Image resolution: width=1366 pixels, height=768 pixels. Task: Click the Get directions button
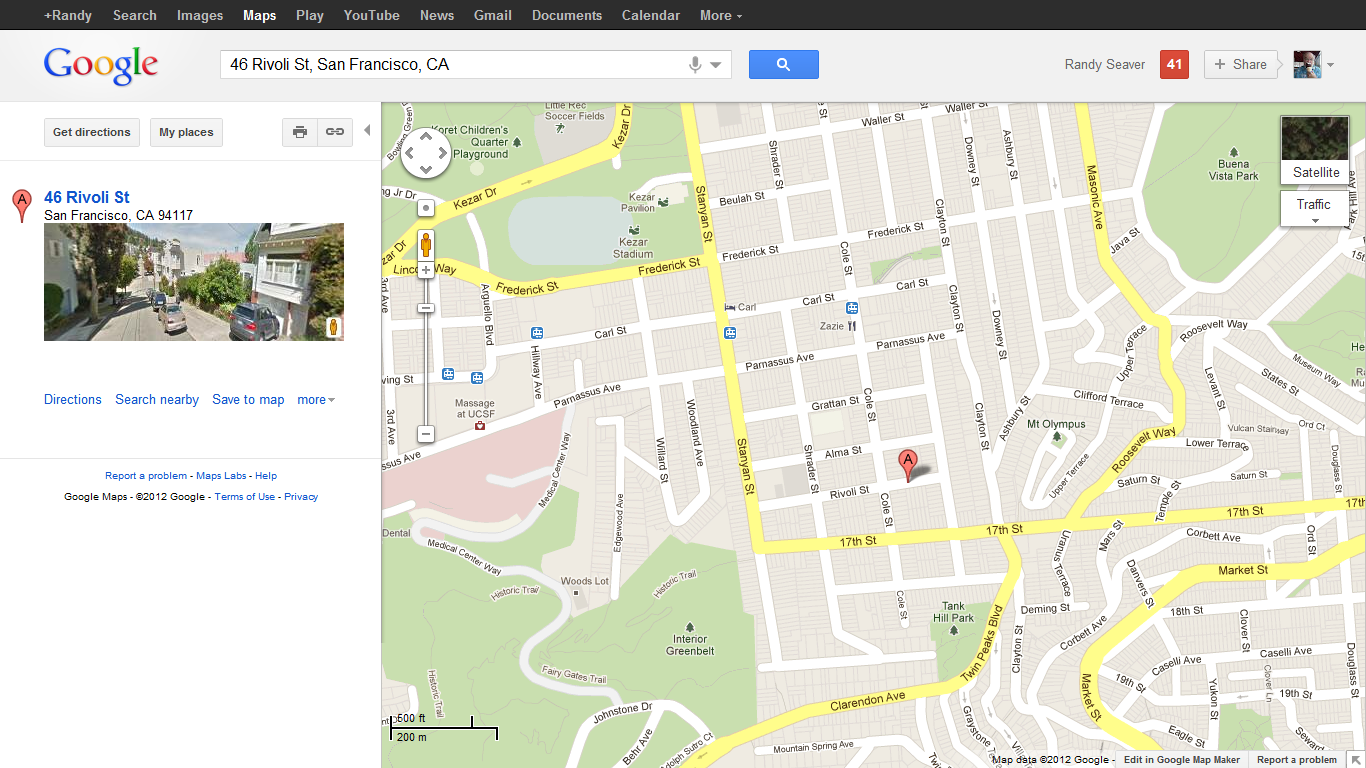(92, 132)
